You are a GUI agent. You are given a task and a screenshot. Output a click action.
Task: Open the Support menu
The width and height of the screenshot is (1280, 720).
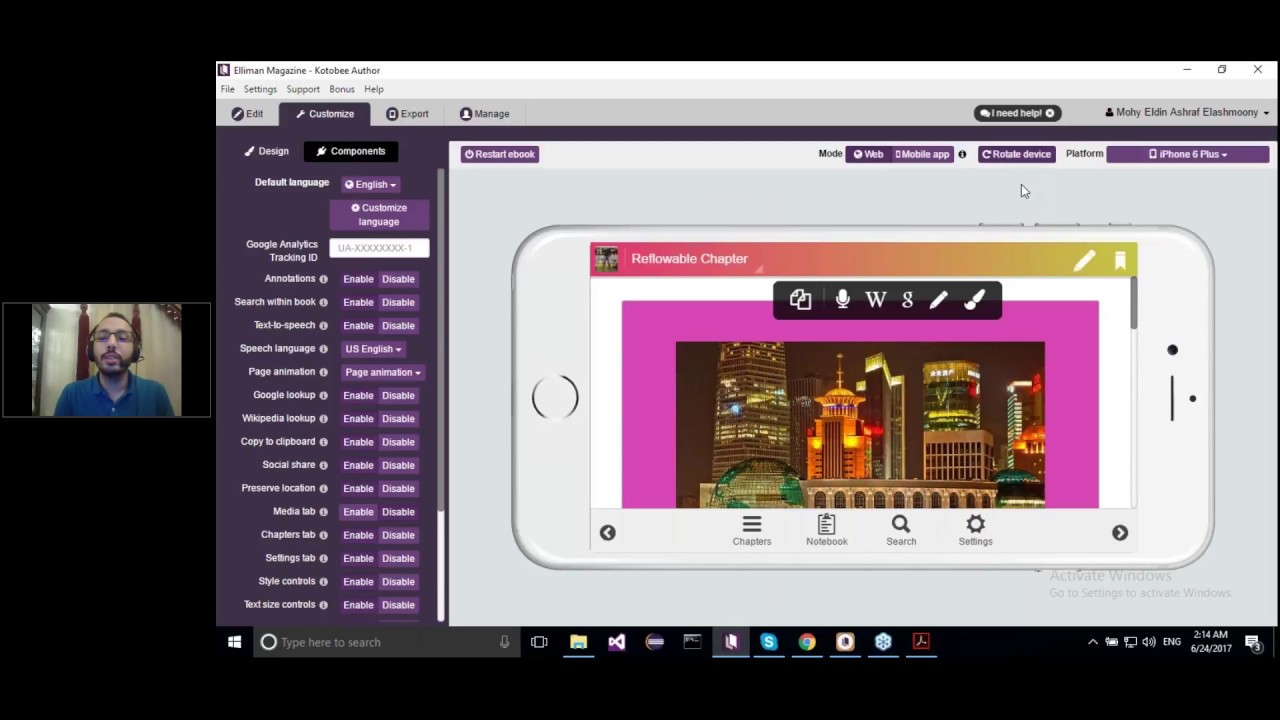click(x=303, y=89)
